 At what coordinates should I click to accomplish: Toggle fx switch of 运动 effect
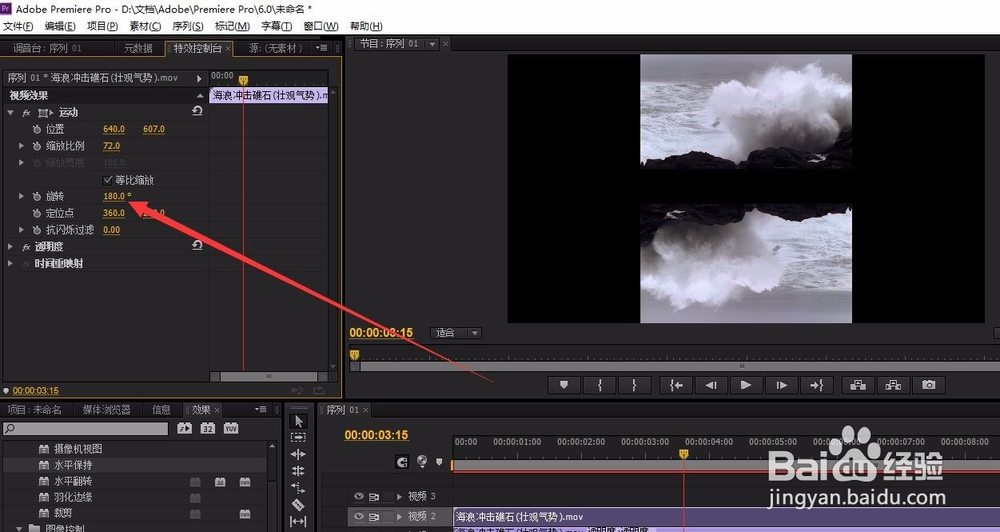click(x=26, y=112)
